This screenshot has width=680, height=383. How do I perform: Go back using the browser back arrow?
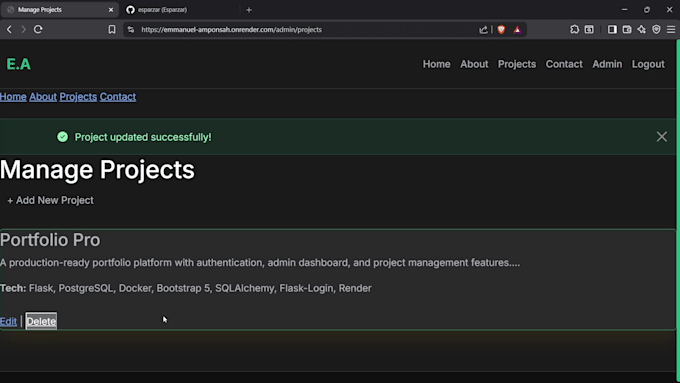coord(9,29)
